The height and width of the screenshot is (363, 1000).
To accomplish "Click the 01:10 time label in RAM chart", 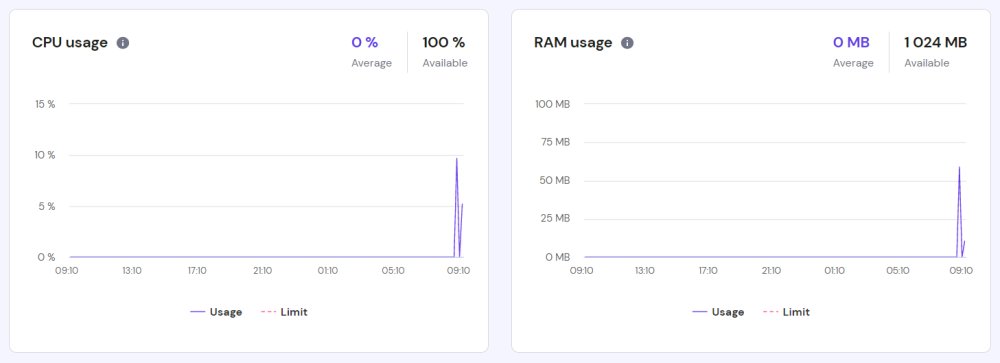I will (834, 270).
